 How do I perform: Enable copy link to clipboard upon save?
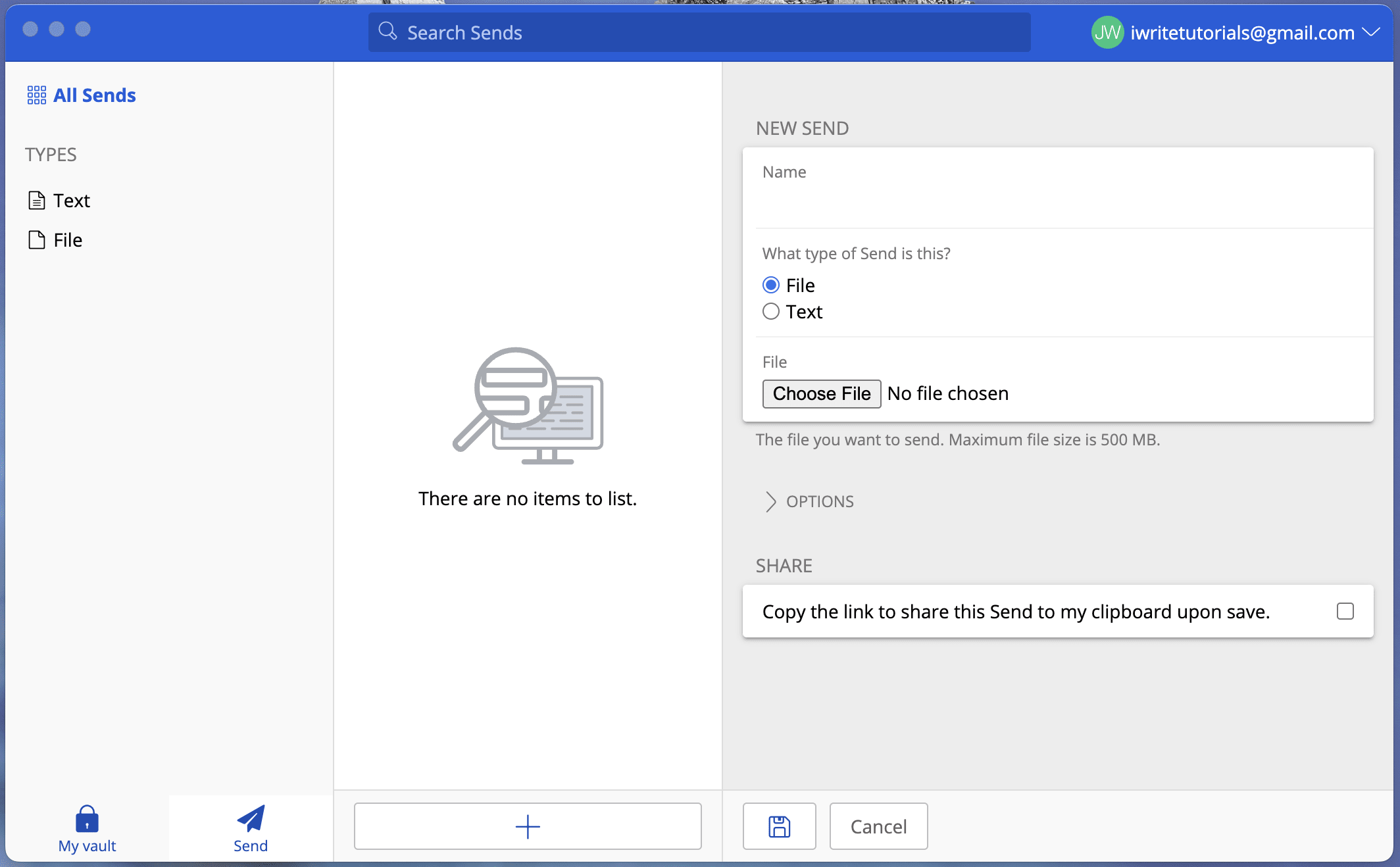[1345, 611]
